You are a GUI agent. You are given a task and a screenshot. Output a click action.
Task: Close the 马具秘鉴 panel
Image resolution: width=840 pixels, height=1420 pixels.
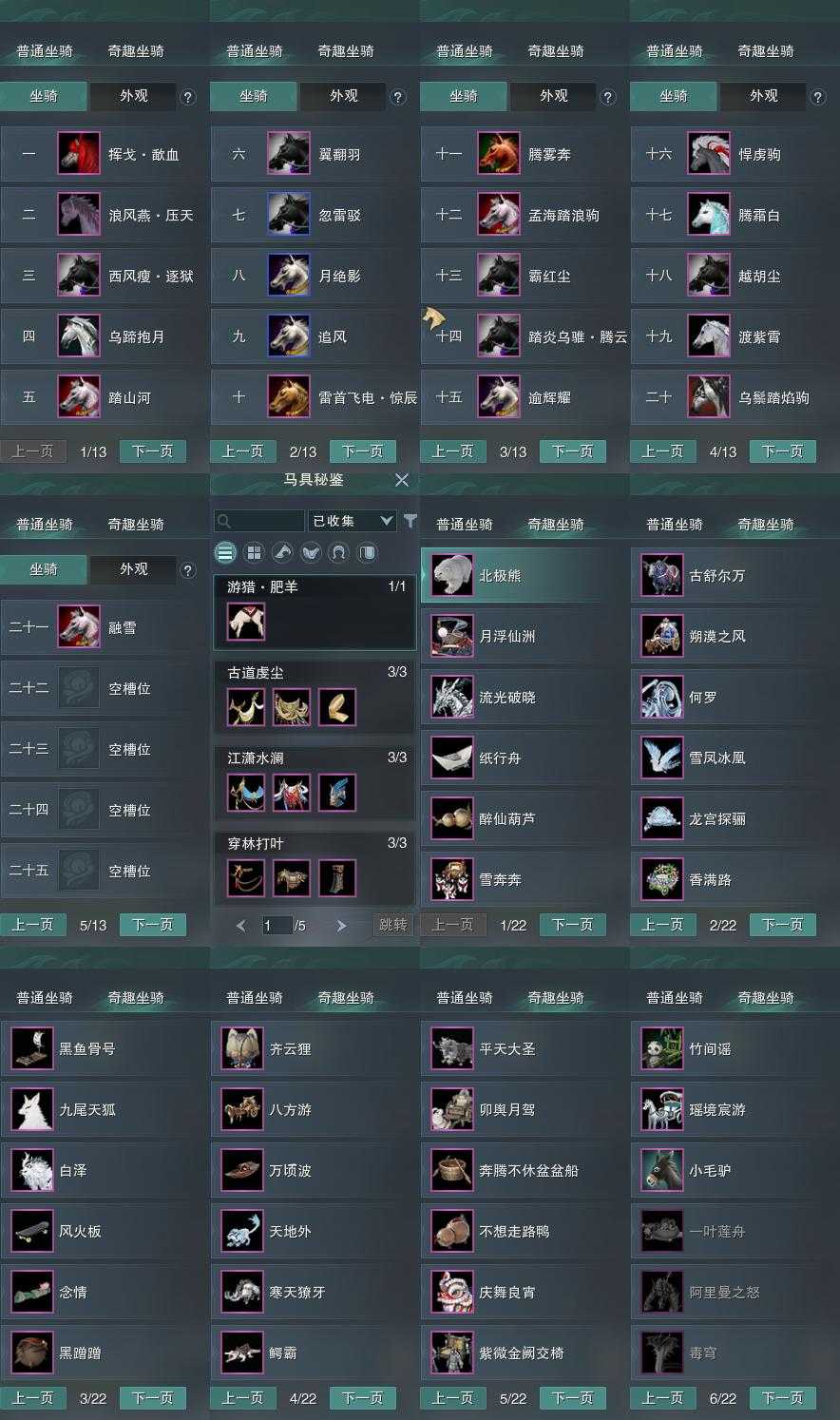402,480
